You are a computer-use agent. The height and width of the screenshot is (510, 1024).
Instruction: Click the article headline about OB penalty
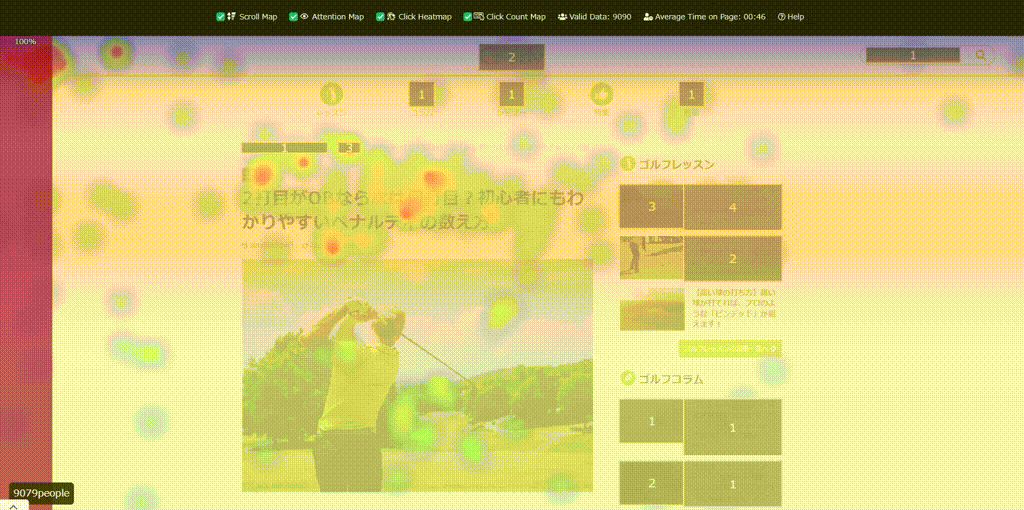pyautogui.click(x=412, y=210)
